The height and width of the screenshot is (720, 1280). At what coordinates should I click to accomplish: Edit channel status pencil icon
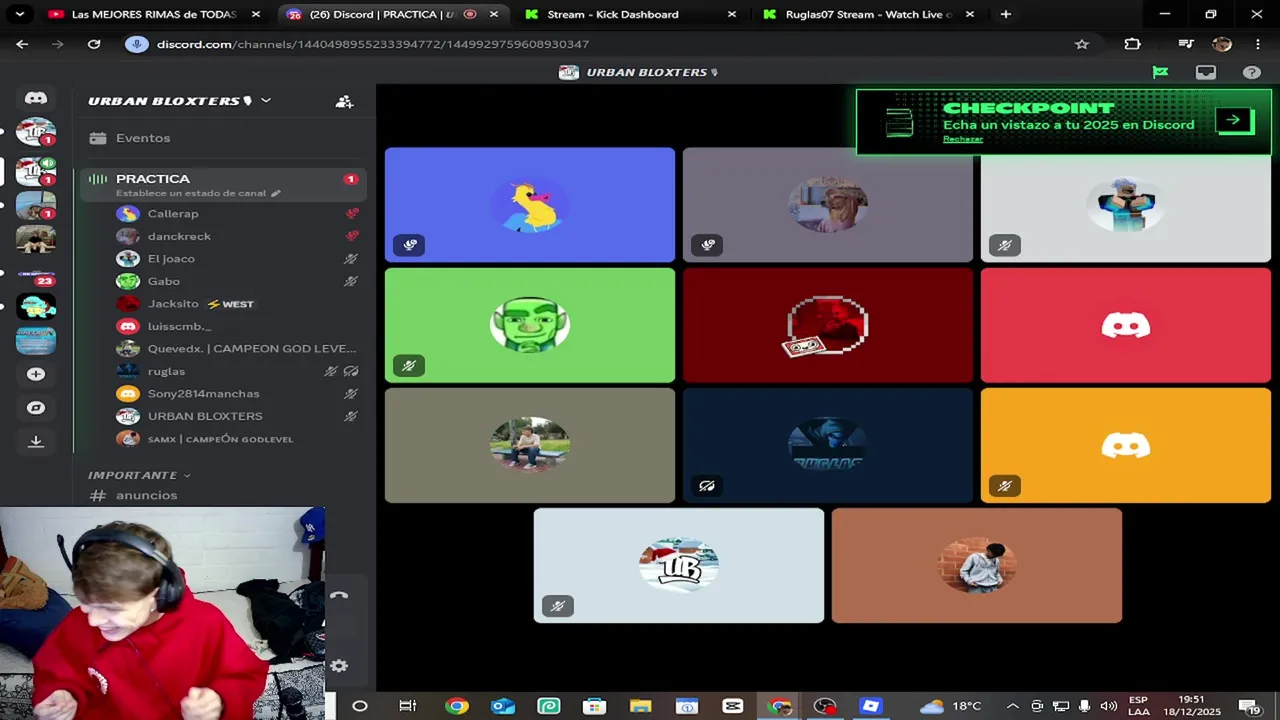click(276, 193)
